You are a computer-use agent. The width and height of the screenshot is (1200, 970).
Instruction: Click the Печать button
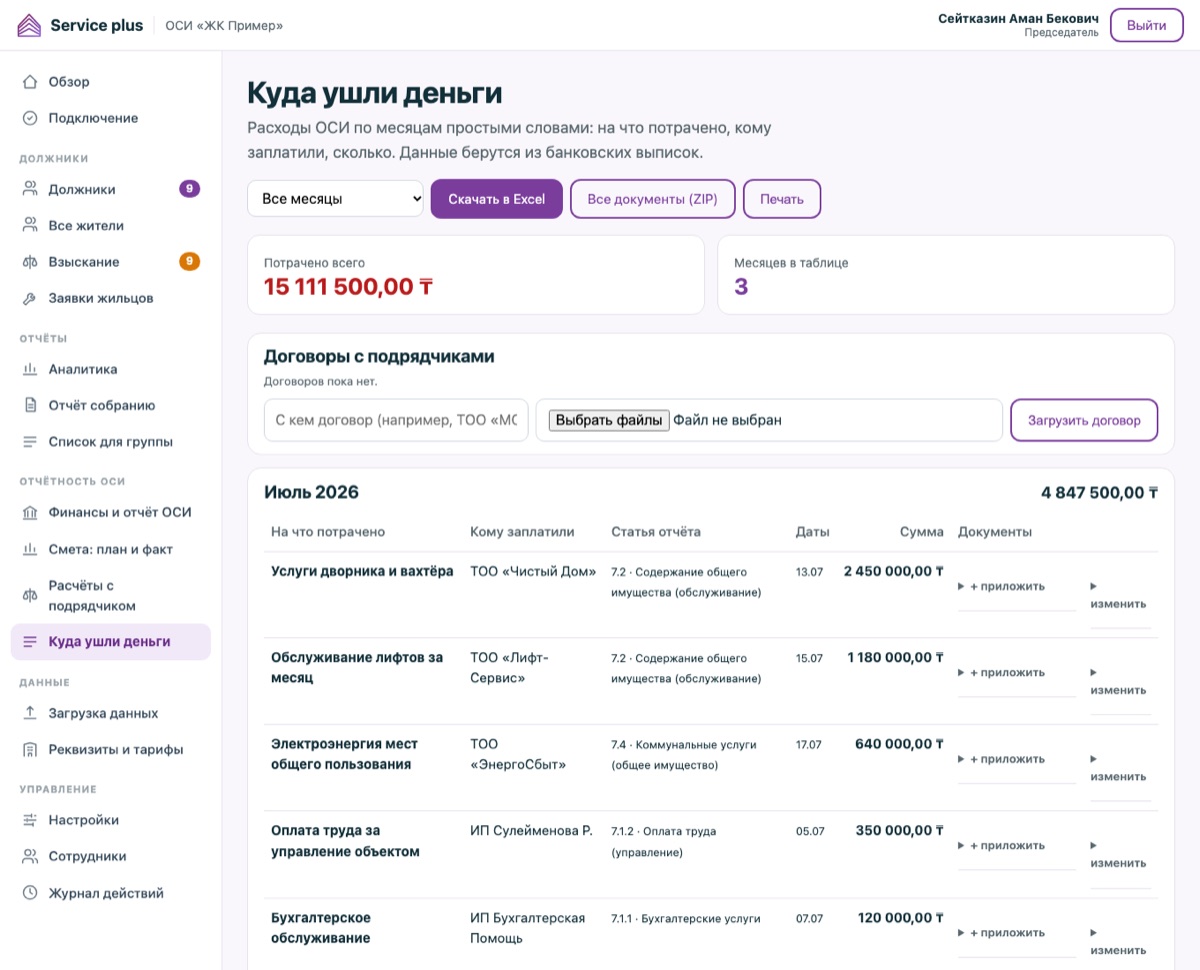(x=782, y=199)
